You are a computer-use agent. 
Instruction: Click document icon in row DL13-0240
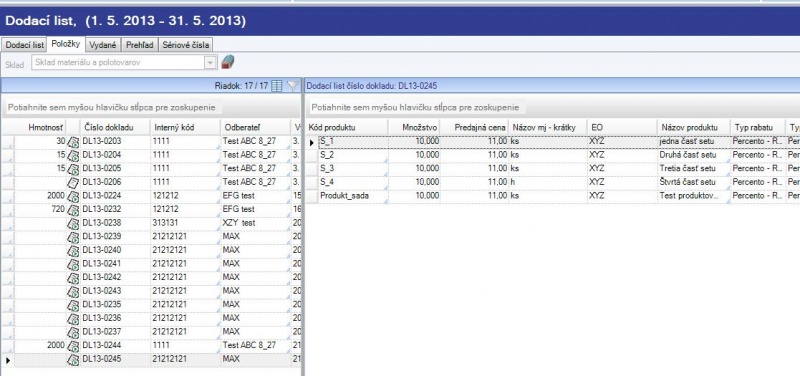click(73, 250)
